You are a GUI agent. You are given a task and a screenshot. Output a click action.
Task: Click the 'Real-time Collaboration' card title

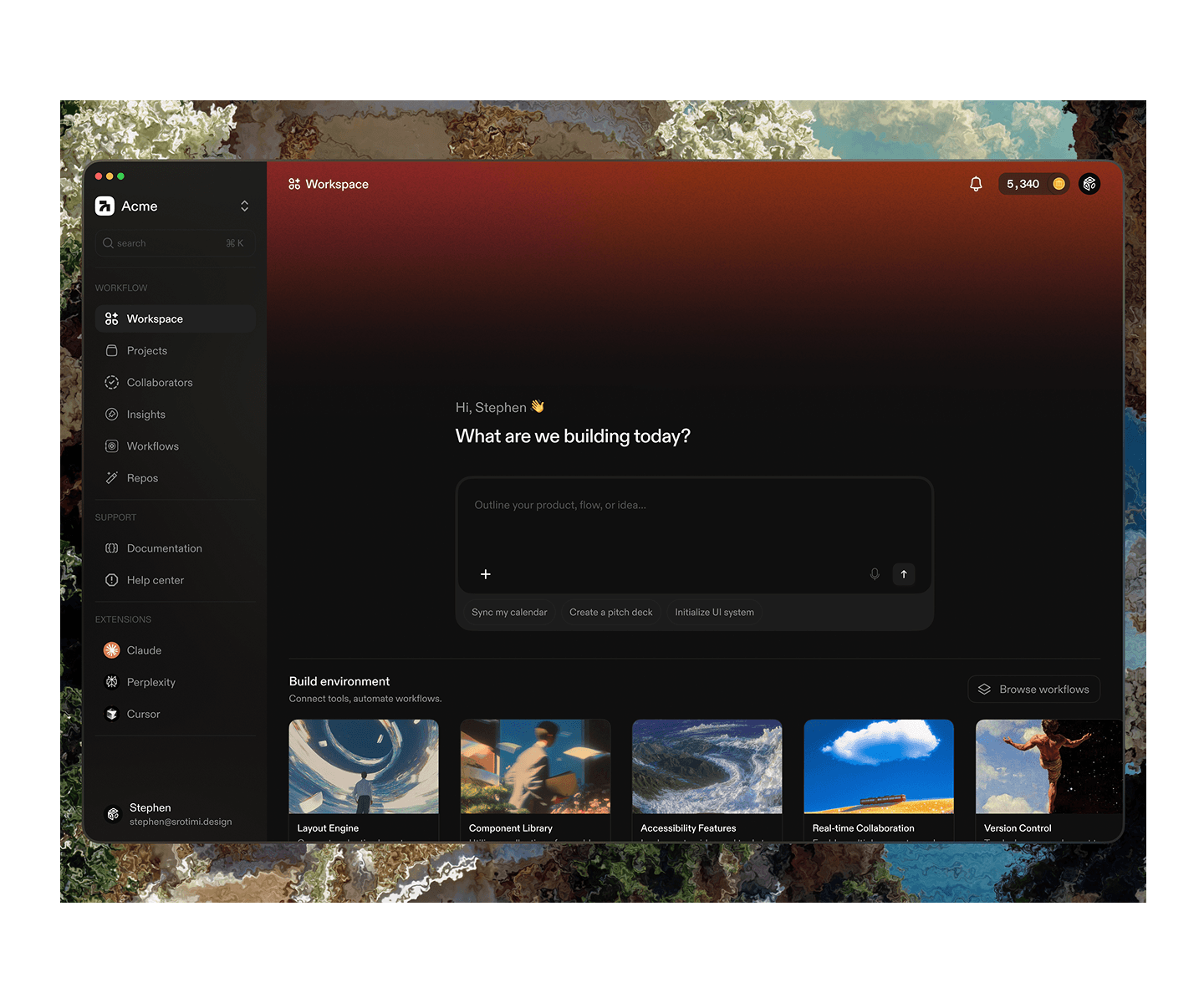[864, 828]
